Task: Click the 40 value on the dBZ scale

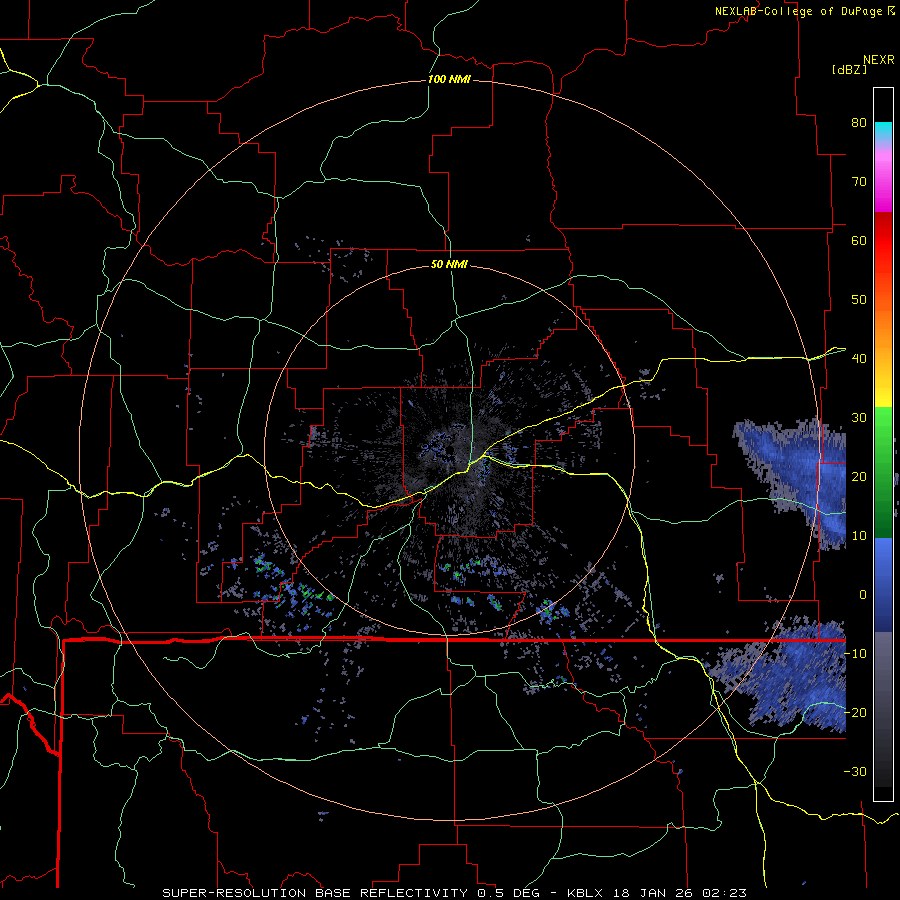Action: [859, 359]
